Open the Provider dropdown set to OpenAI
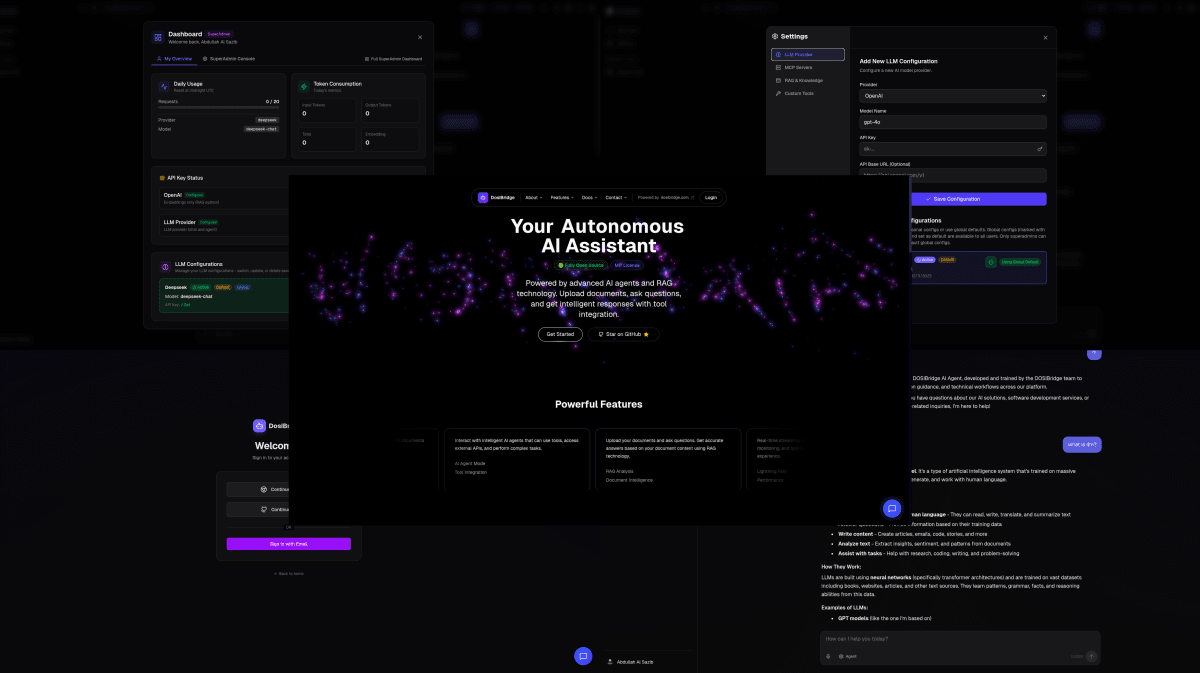This screenshot has width=1200, height=673. tap(953, 96)
